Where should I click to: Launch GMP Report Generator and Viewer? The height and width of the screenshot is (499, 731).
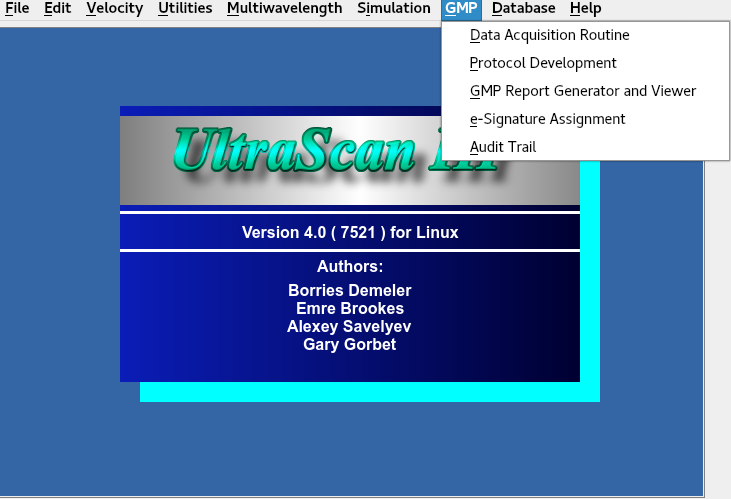(582, 91)
